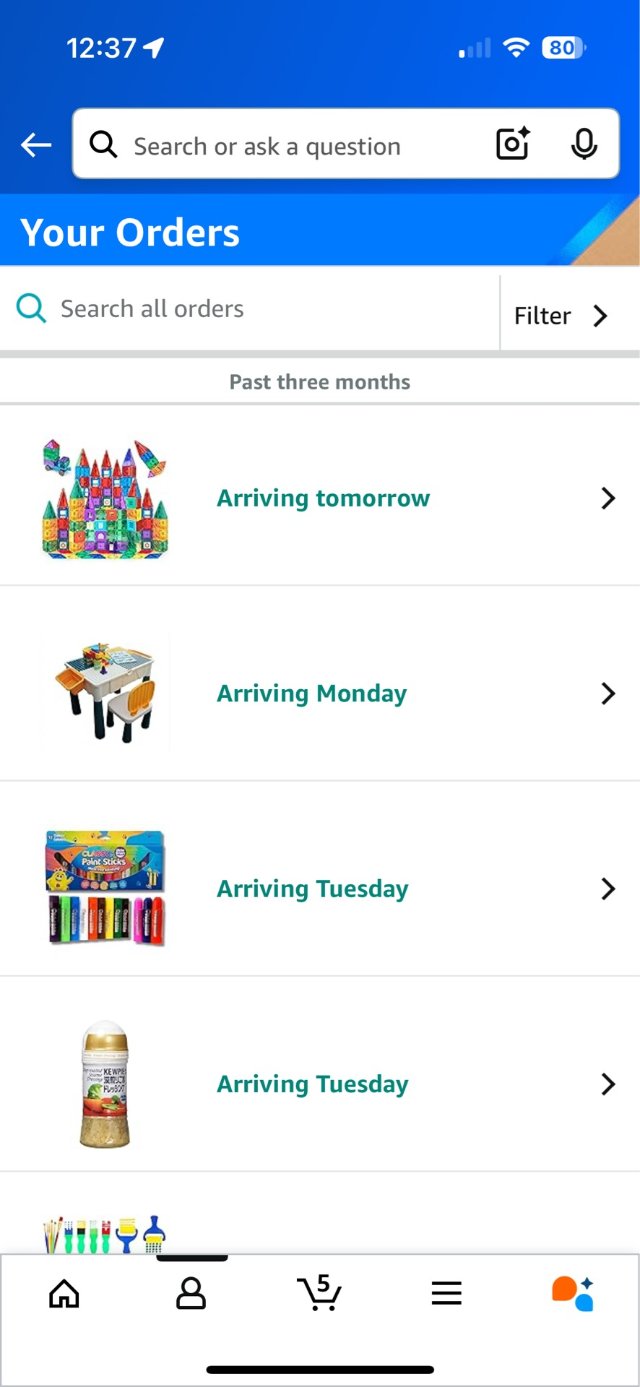The width and height of the screenshot is (640, 1387).
Task: Go to Home tab in bottom bar
Action: [64, 1294]
